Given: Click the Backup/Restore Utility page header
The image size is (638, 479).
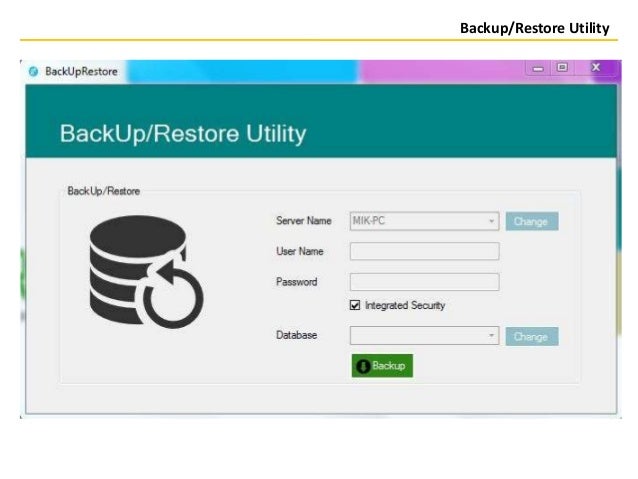Looking at the screenshot, I should [x=535, y=28].
